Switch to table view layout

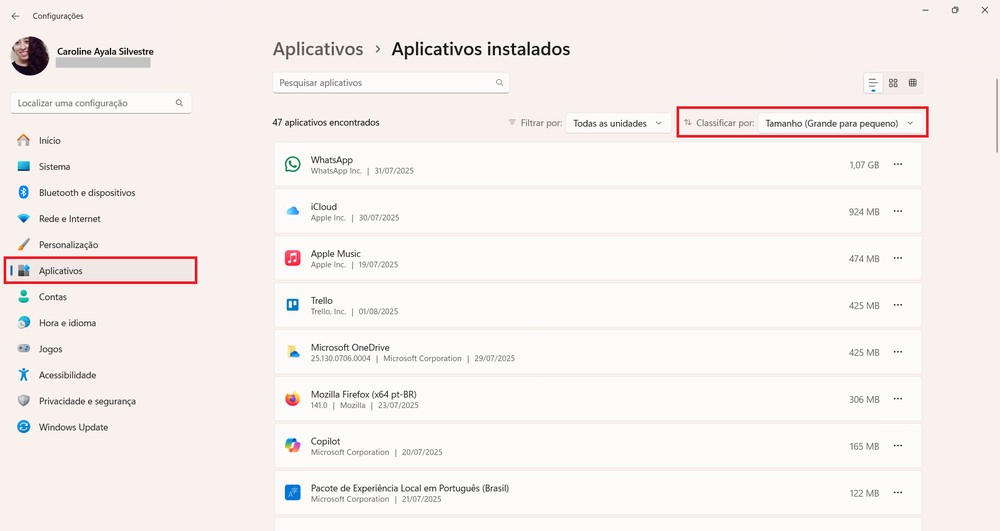(x=913, y=83)
